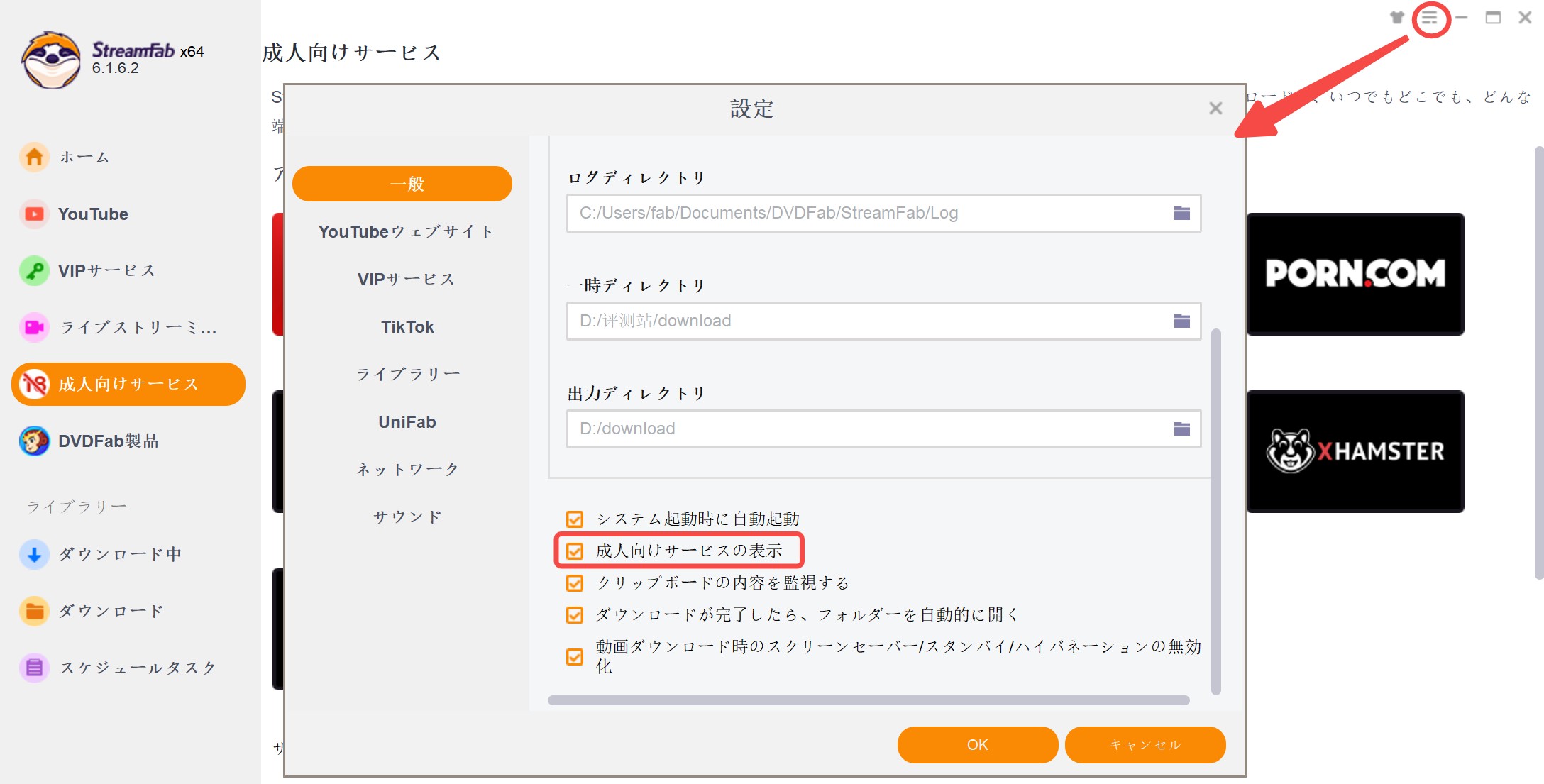
Task: Click the ダウンロード中 arrow icon
Action: [x=34, y=554]
